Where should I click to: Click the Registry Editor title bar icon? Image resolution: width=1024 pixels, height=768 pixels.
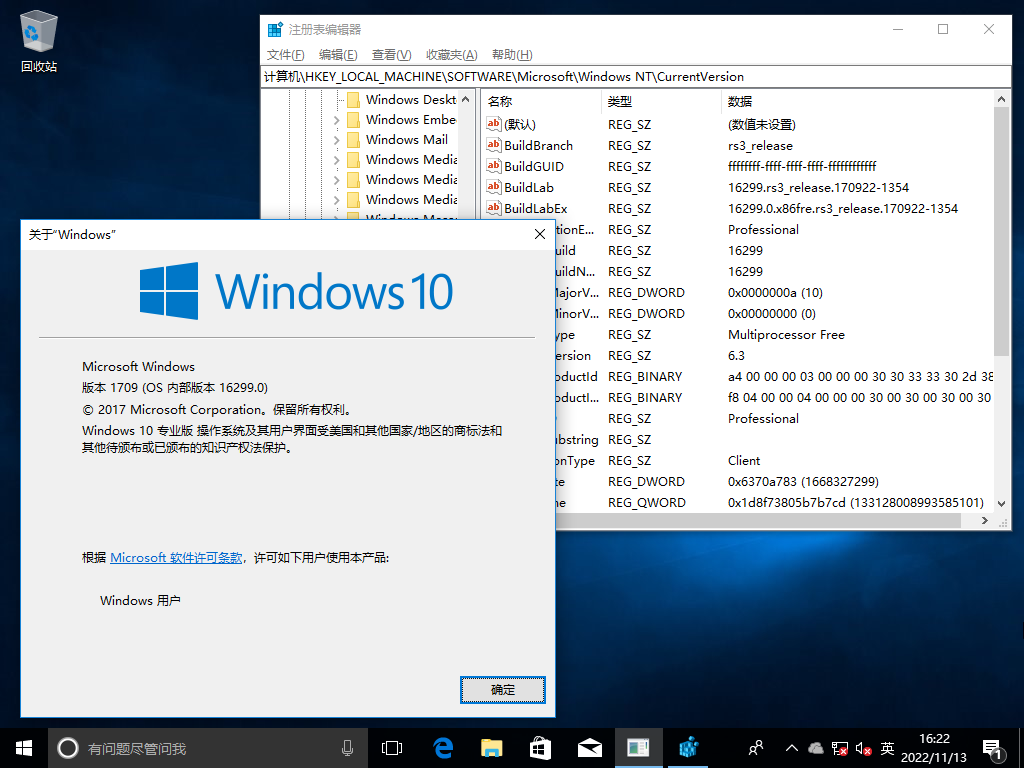tap(275, 29)
